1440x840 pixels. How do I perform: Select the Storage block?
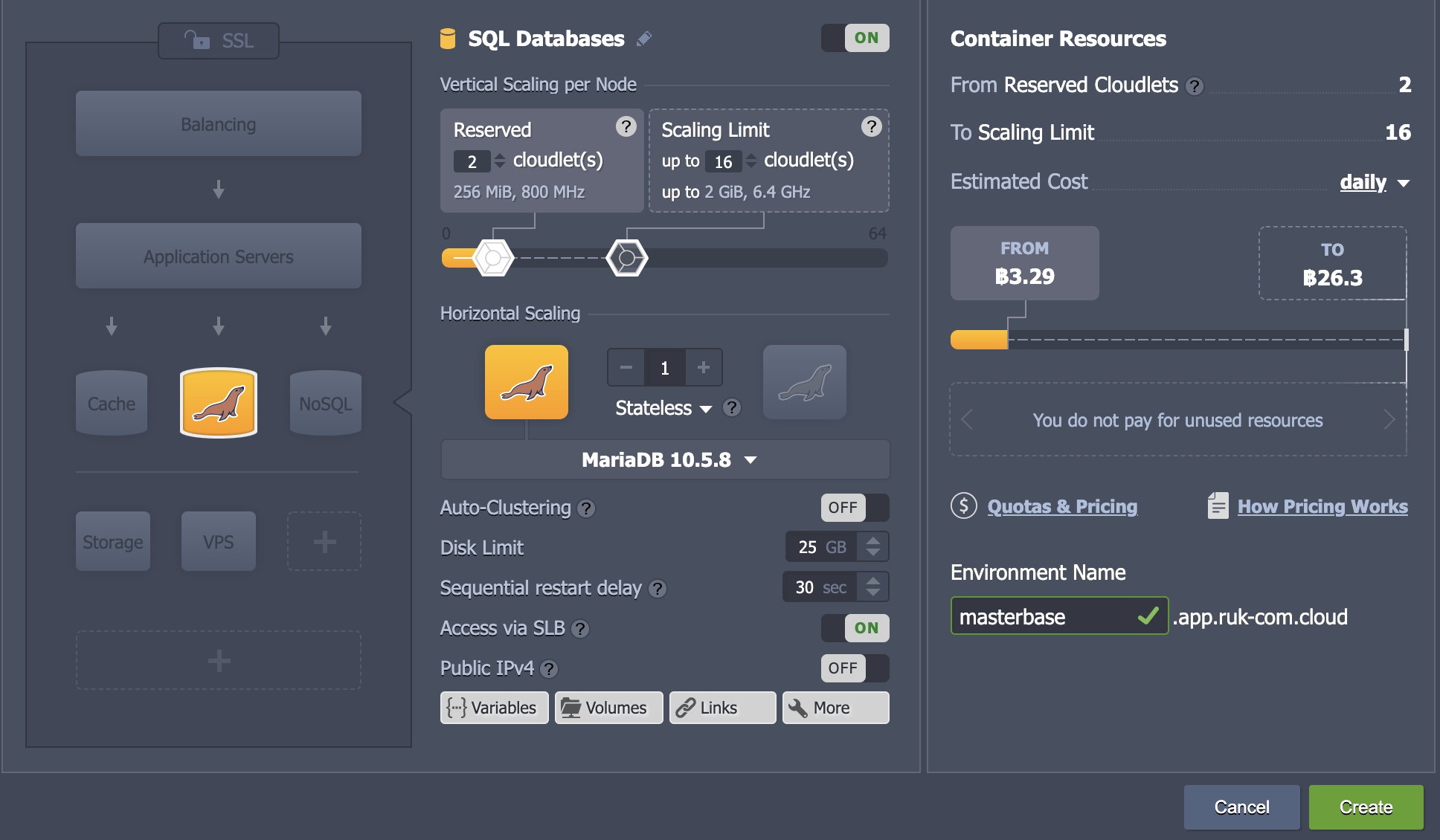(x=113, y=541)
